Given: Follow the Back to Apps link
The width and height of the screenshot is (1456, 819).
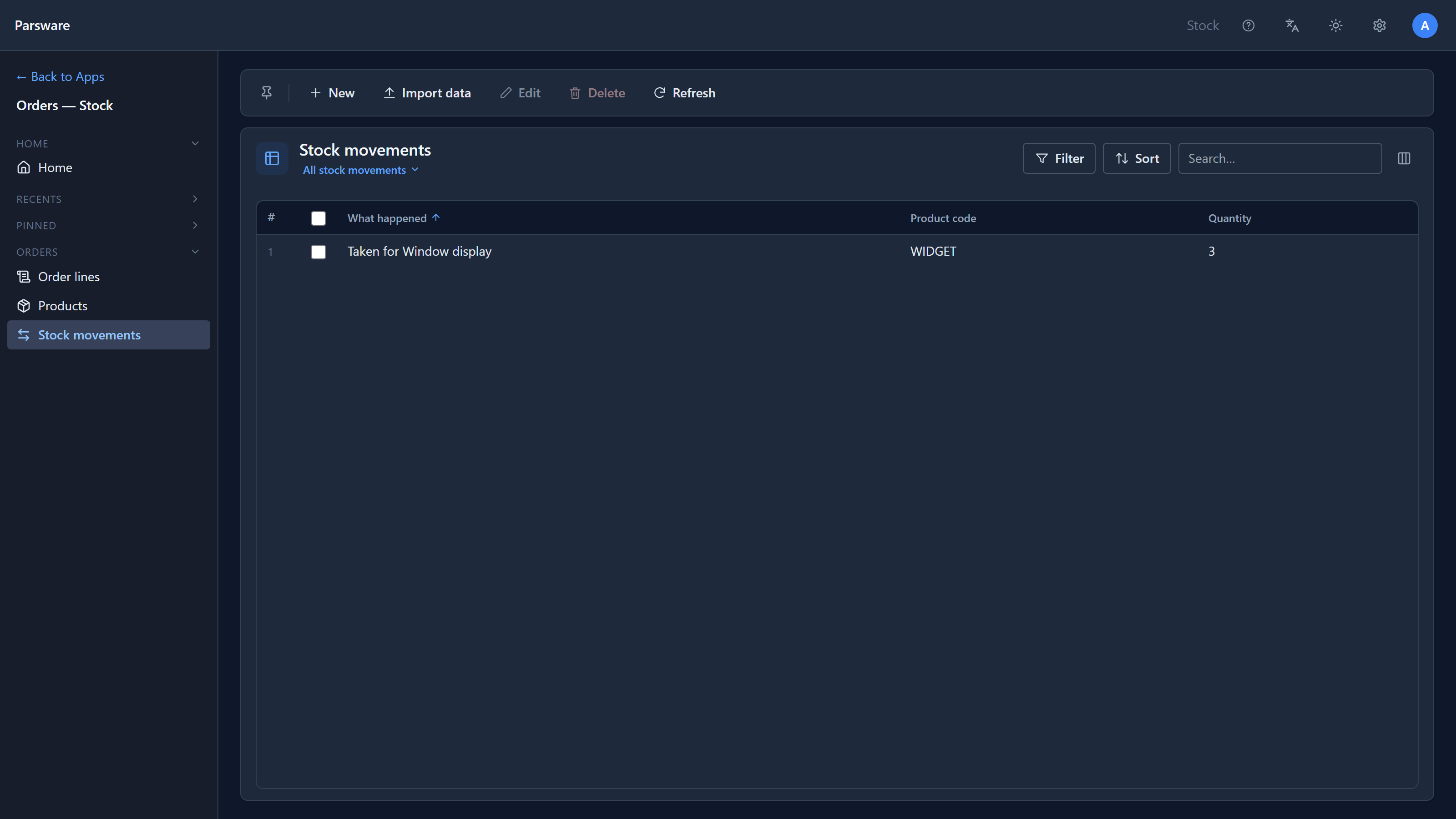Looking at the screenshot, I should (x=61, y=76).
